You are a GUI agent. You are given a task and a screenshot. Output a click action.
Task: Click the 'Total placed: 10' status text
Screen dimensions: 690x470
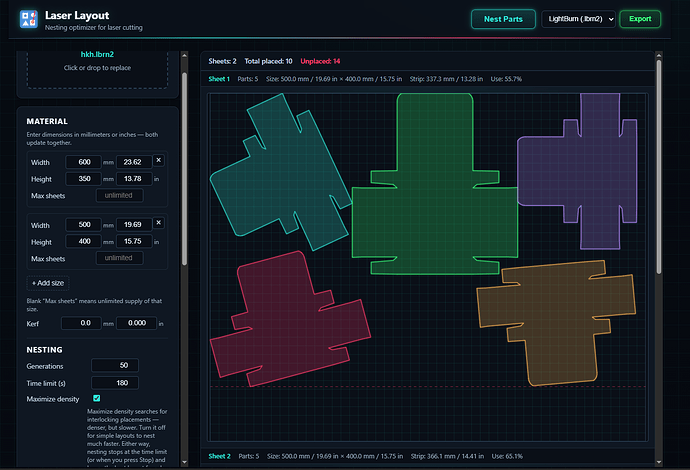click(x=268, y=61)
